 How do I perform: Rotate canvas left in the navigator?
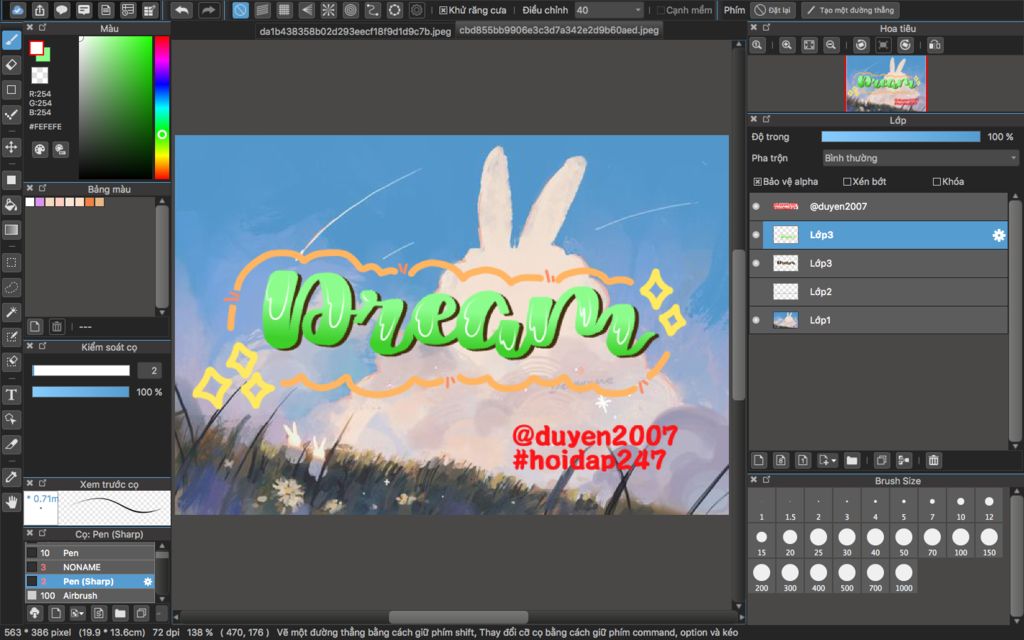tap(861, 45)
